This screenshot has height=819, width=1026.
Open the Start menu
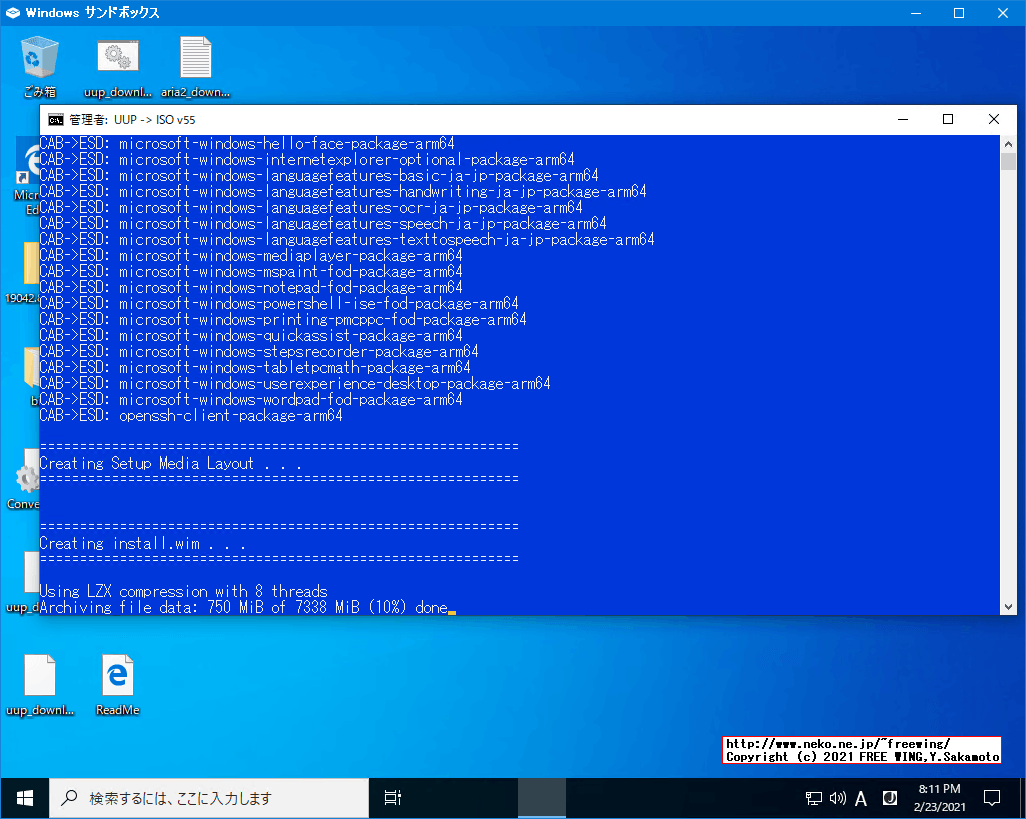click(24, 797)
